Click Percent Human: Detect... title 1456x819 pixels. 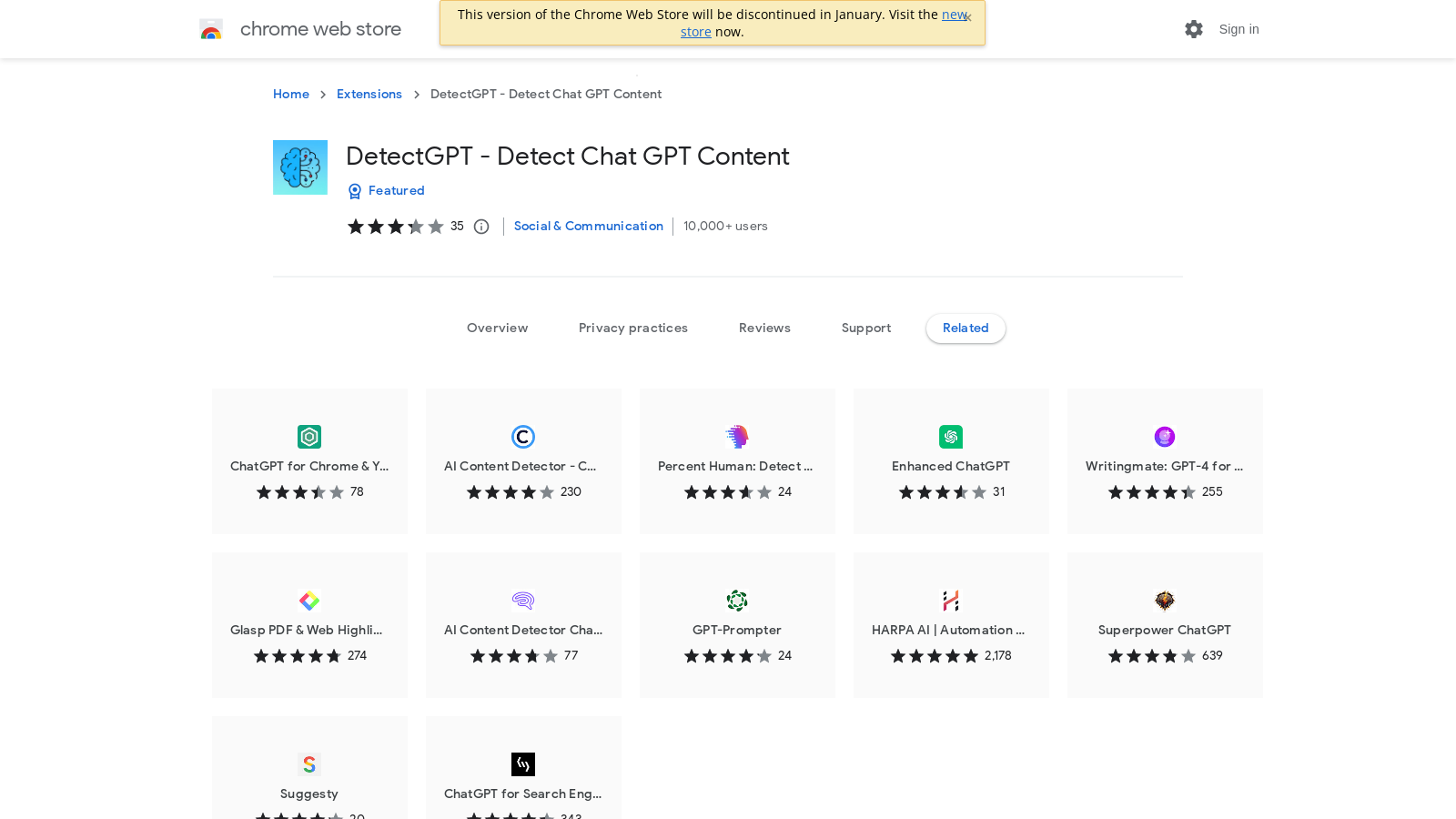tap(735, 466)
